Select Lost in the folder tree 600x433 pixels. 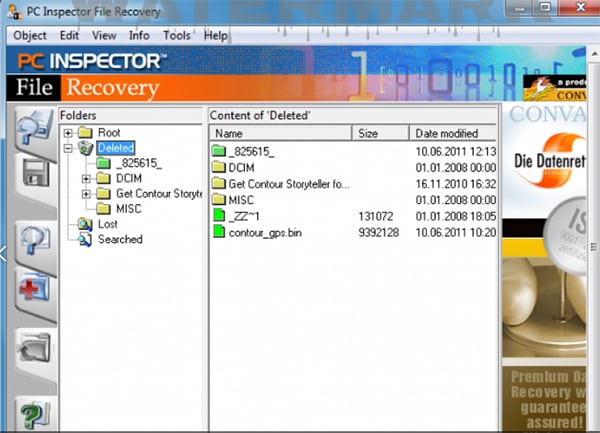(x=108, y=224)
